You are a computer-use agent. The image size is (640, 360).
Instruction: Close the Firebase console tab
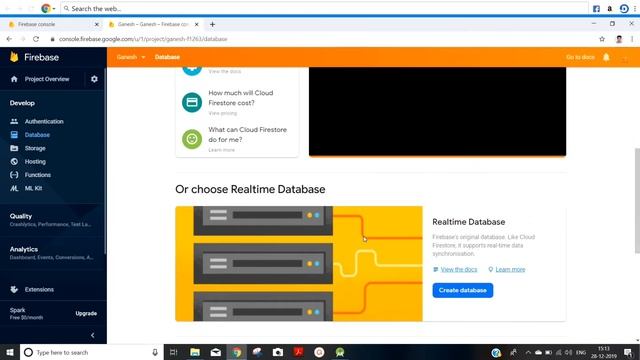[x=97, y=24]
